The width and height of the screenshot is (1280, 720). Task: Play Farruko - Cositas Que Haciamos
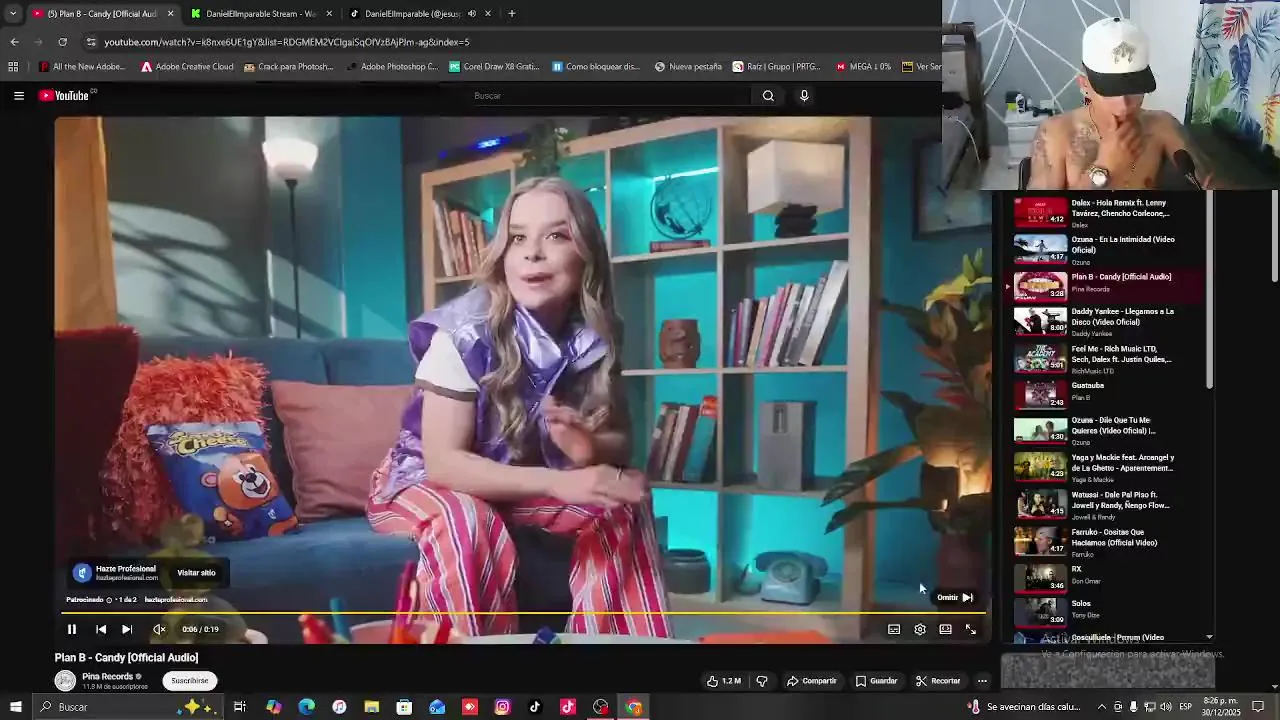pyautogui.click(x=1105, y=542)
